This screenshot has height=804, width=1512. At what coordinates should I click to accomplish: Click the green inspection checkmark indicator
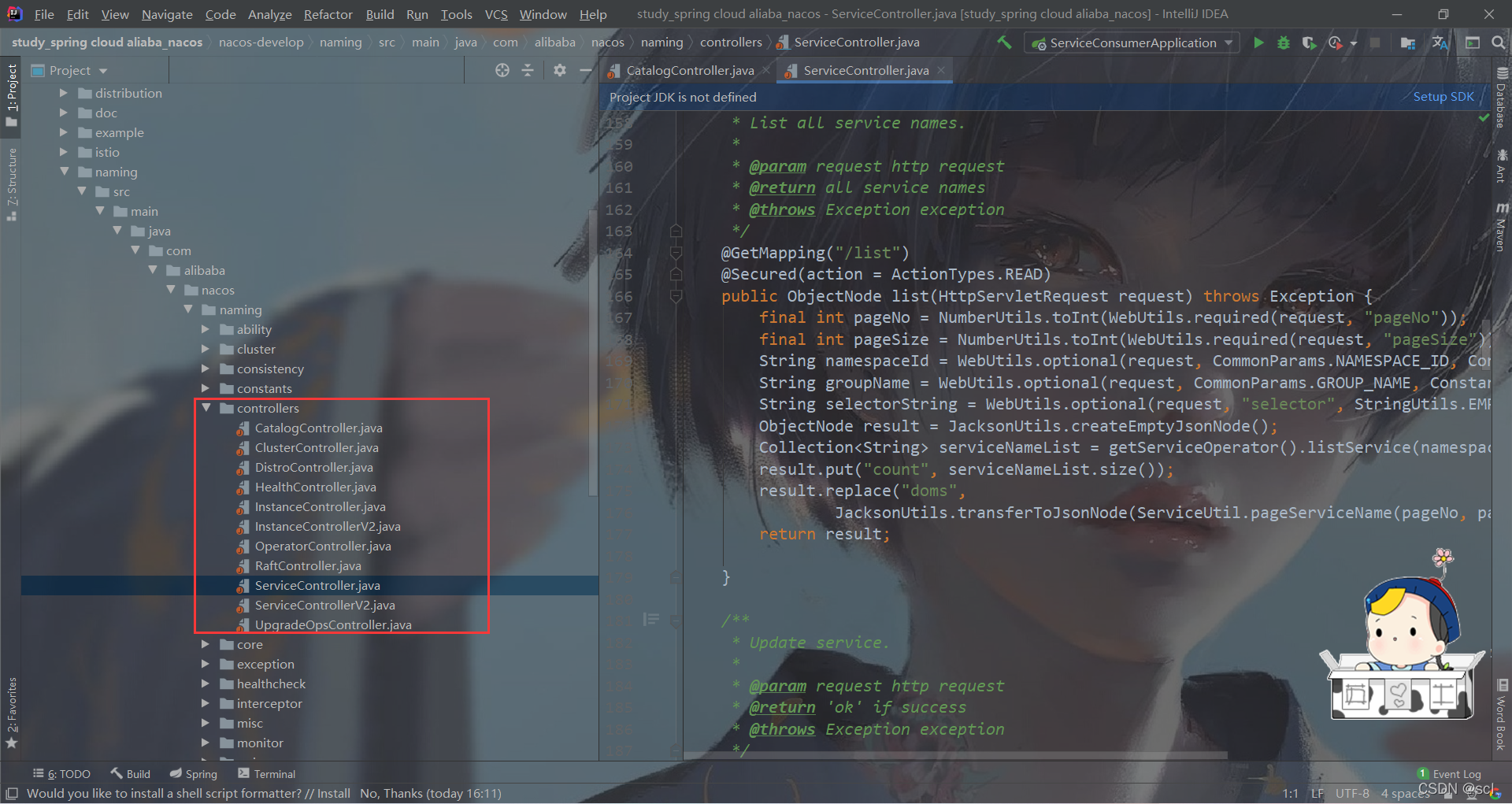[1484, 117]
